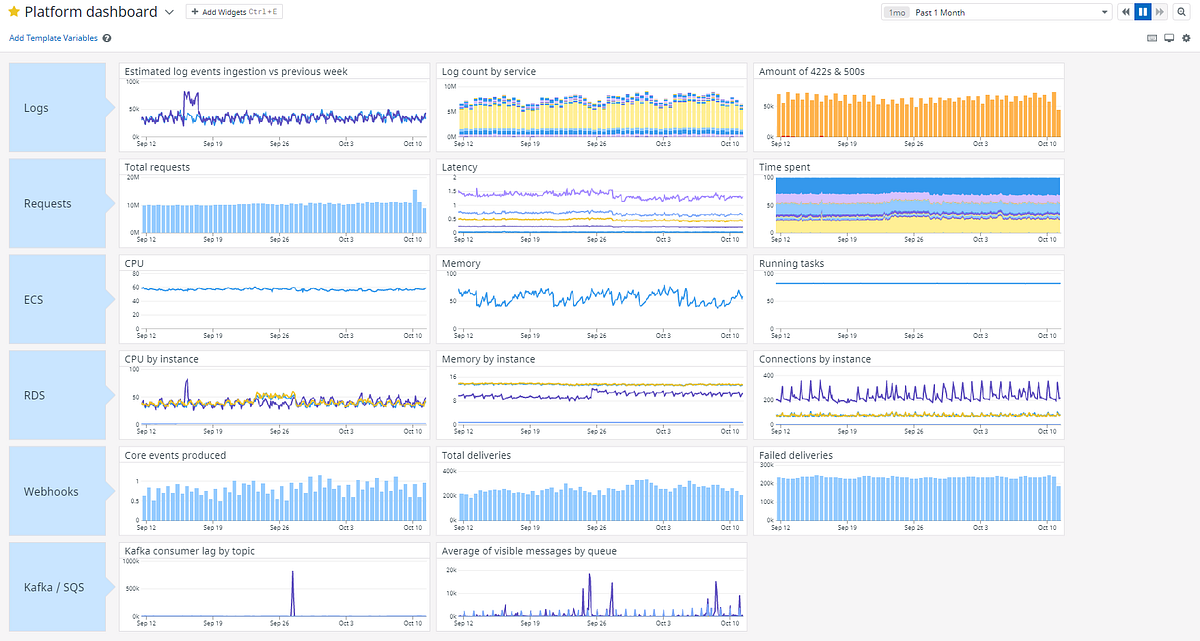The image size is (1200, 641).
Task: Expand the Platform dashboard title chevron
Action: tap(170, 11)
